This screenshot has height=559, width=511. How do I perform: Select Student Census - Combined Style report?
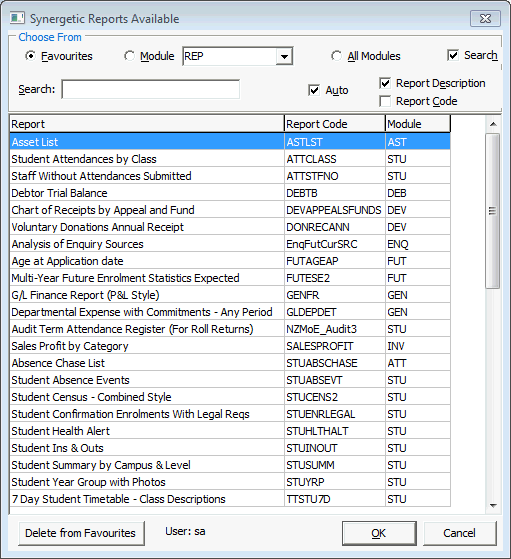230,397
